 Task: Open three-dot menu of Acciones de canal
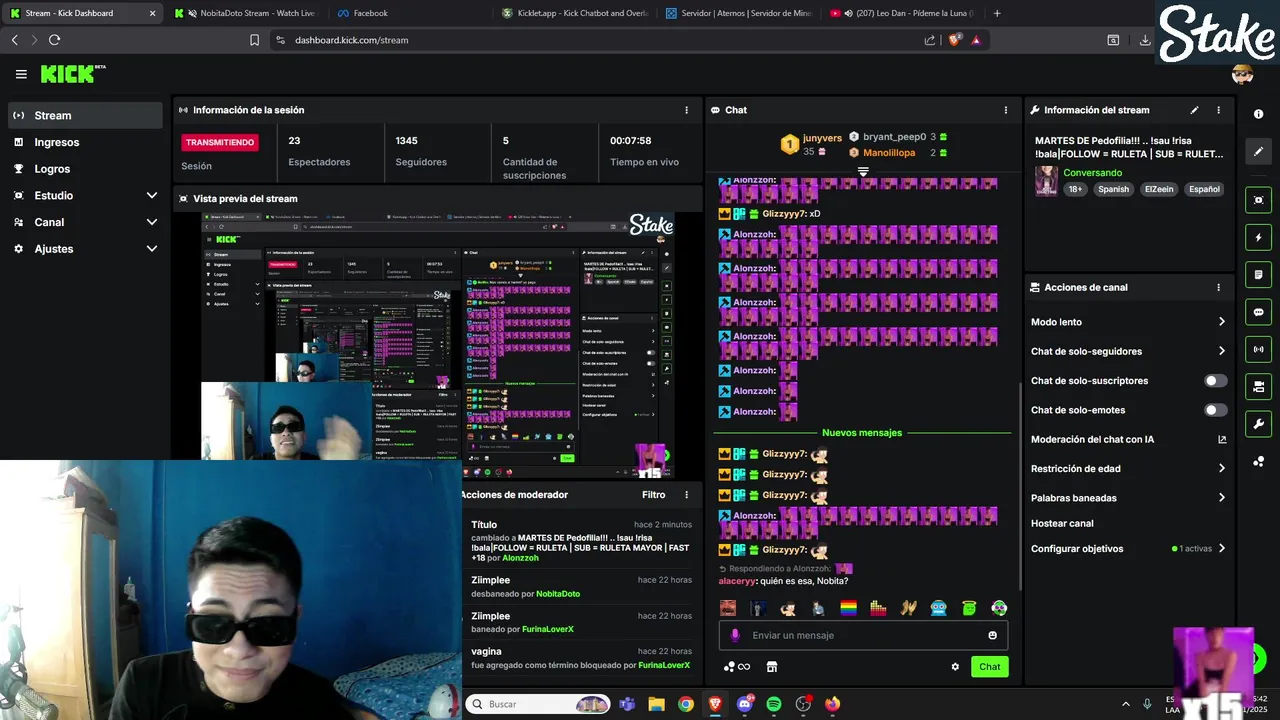click(x=1218, y=287)
